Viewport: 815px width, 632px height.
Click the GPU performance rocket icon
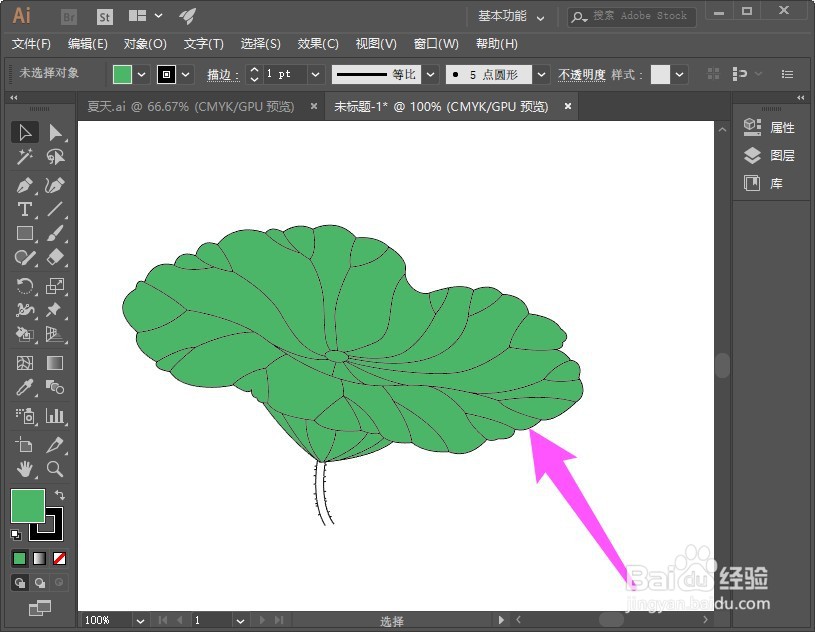pyautogui.click(x=187, y=16)
